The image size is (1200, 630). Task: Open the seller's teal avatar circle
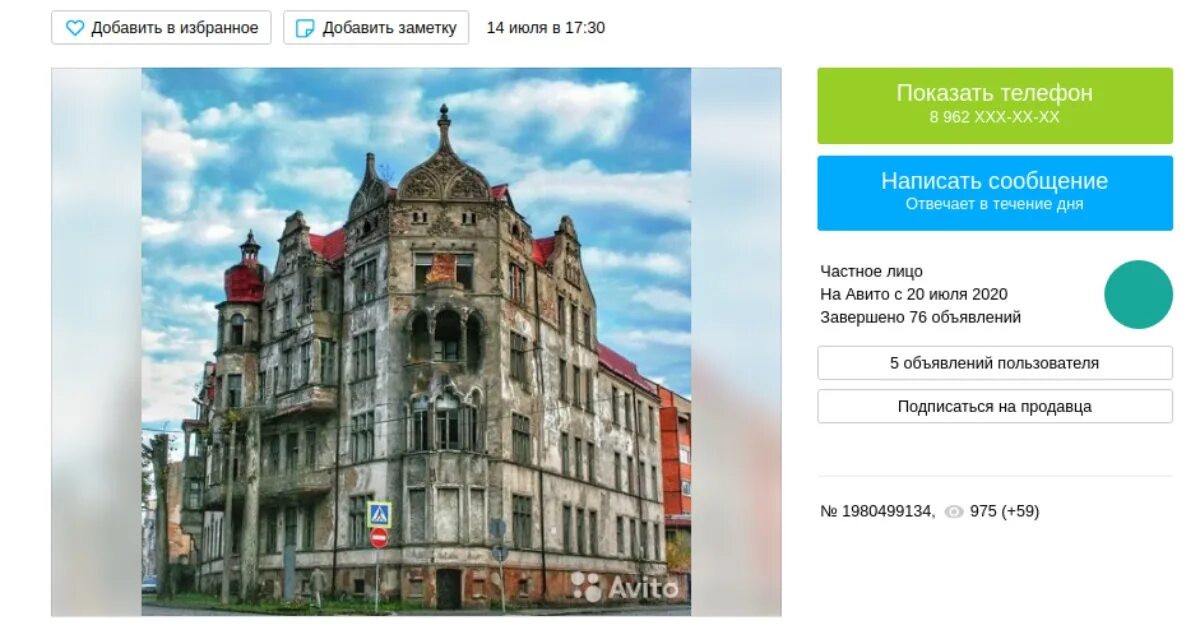[1138, 295]
